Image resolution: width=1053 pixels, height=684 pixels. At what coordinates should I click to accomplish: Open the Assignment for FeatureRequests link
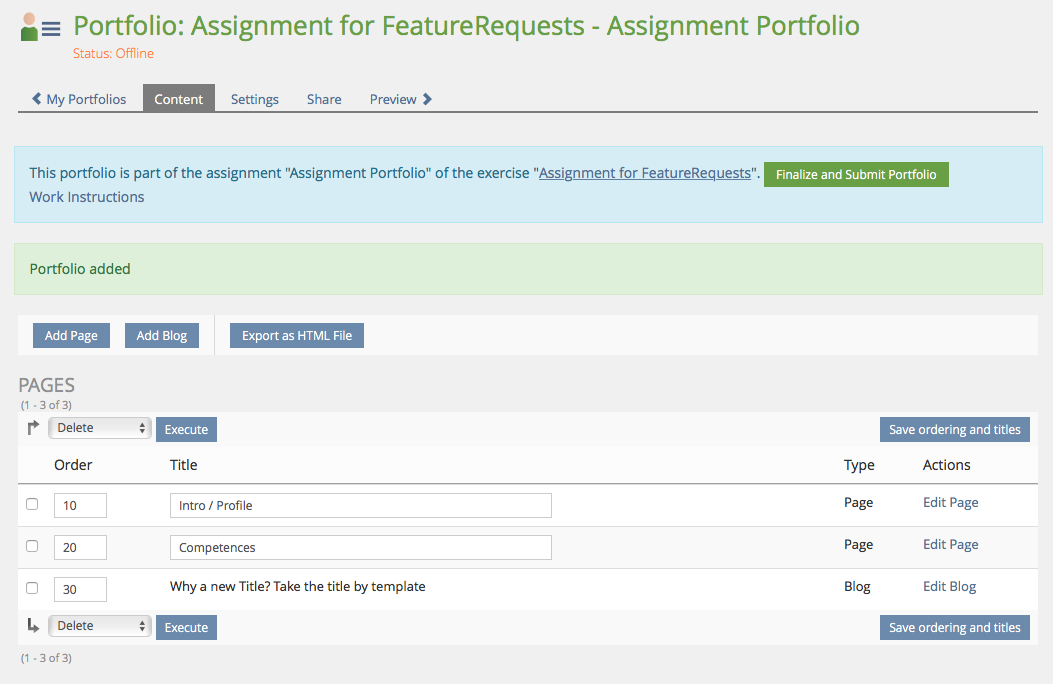click(x=644, y=173)
